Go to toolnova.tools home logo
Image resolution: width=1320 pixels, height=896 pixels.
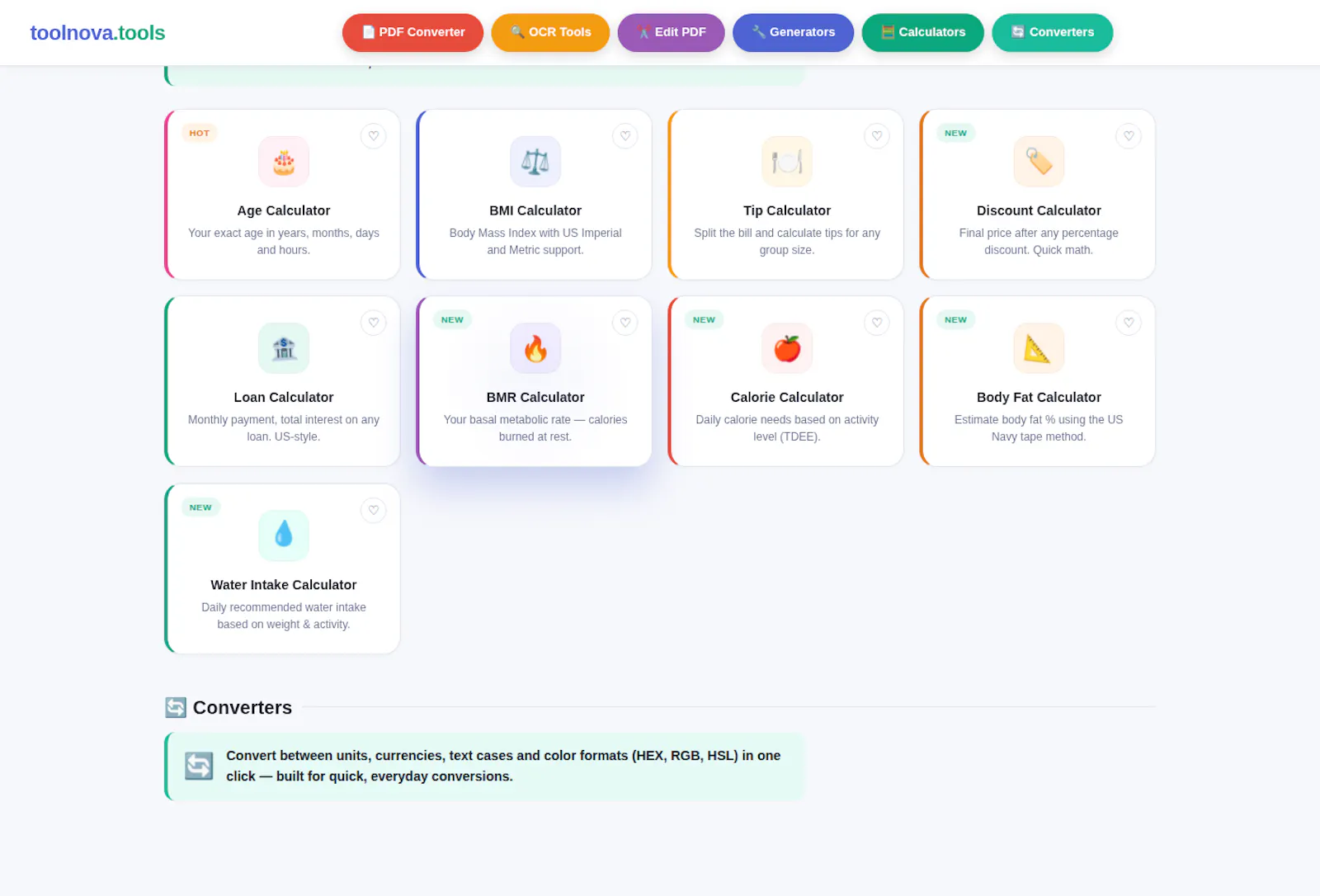[97, 33]
